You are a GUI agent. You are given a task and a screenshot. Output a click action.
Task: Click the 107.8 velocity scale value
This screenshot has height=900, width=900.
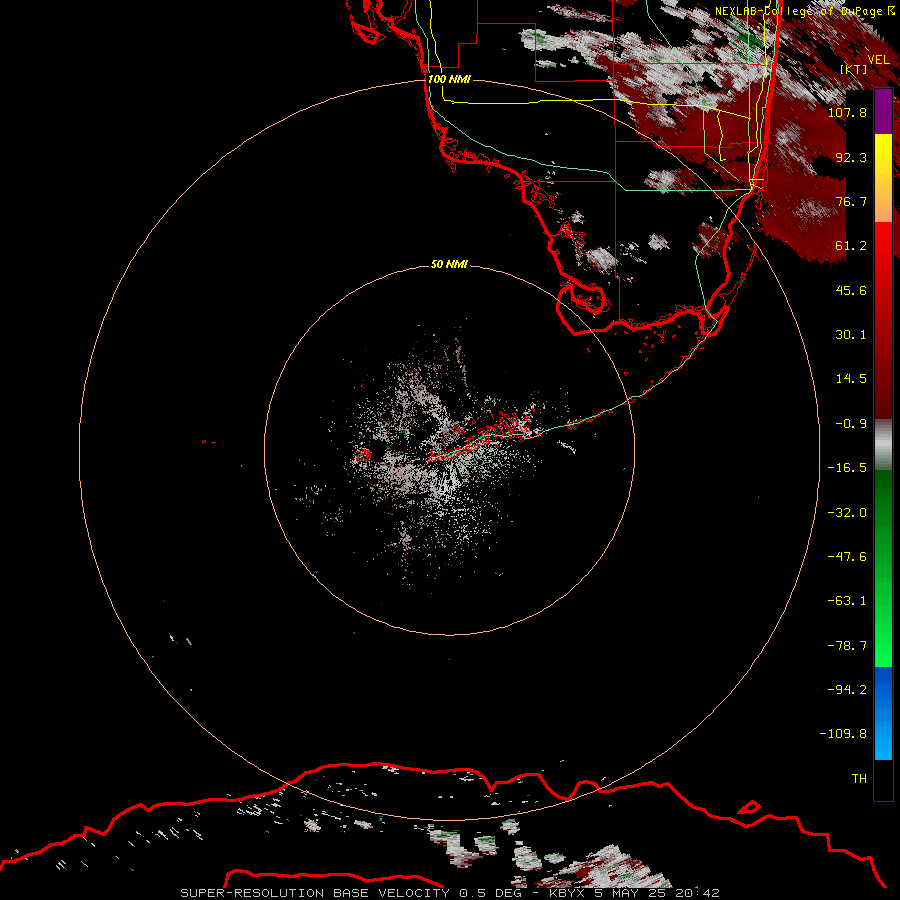click(847, 112)
